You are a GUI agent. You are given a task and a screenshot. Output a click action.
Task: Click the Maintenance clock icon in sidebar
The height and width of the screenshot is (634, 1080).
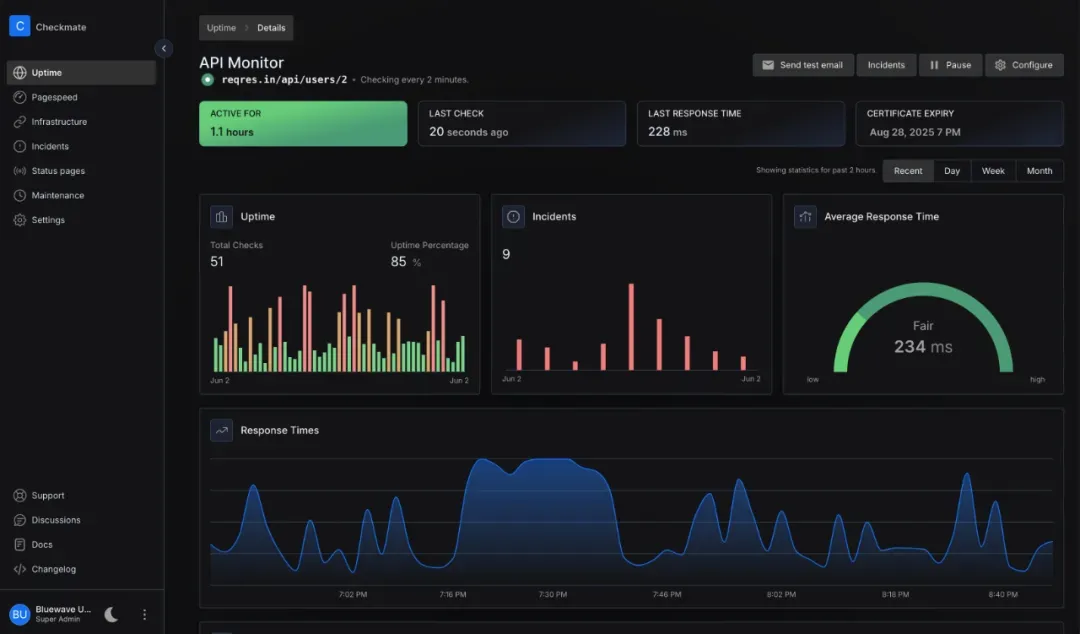pos(20,195)
